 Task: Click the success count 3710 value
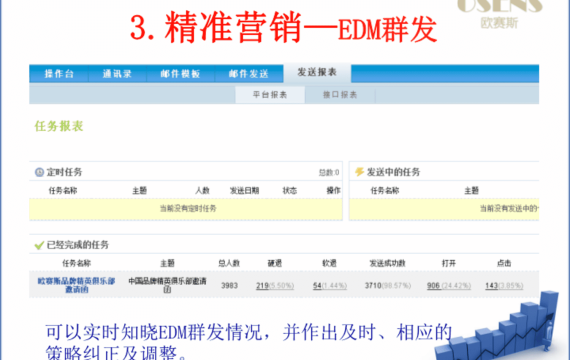coord(373,286)
